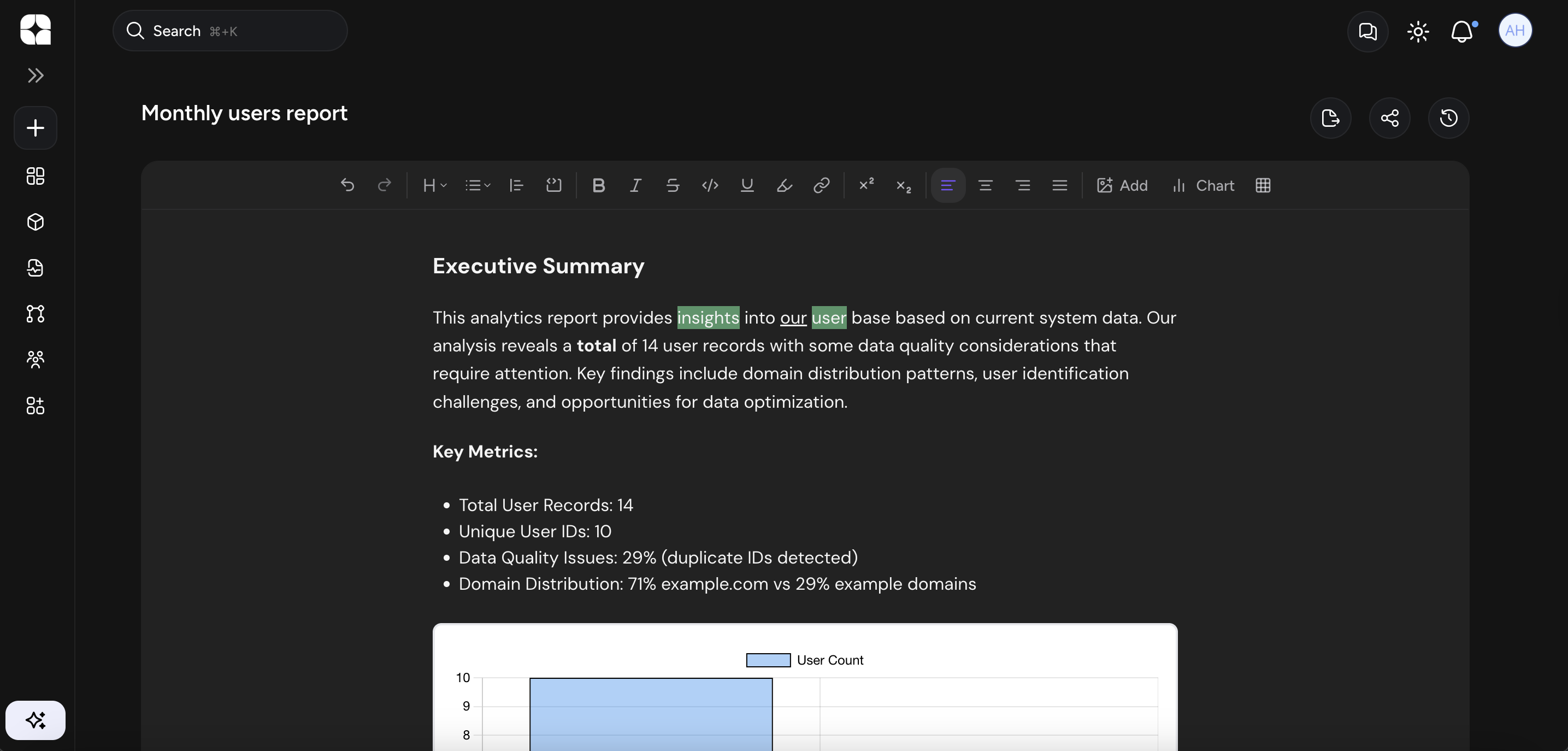Toggle bold formatting
The height and width of the screenshot is (751, 1568).
tap(598, 185)
